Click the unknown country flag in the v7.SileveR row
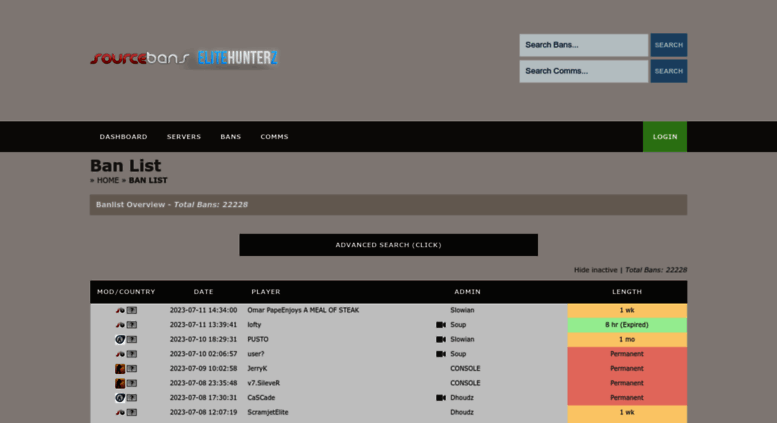This screenshot has width=777, height=423. (x=132, y=383)
